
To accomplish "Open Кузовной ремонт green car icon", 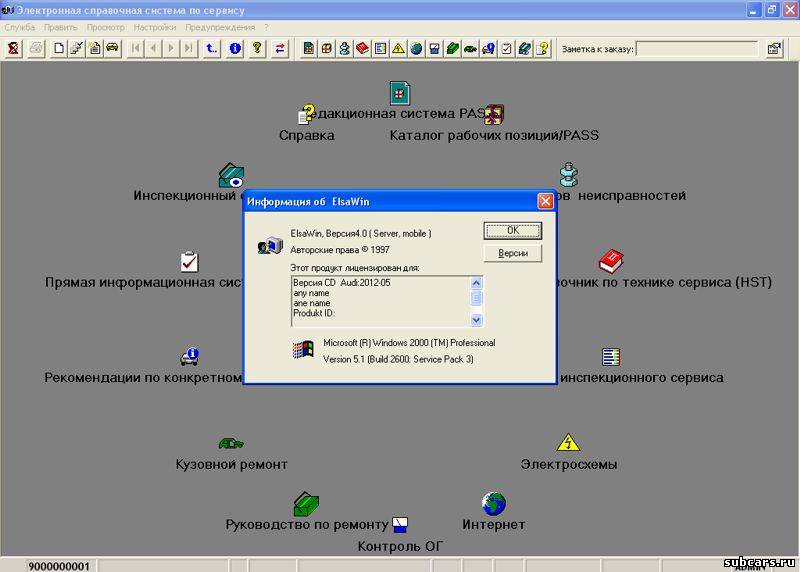I will [x=231, y=443].
